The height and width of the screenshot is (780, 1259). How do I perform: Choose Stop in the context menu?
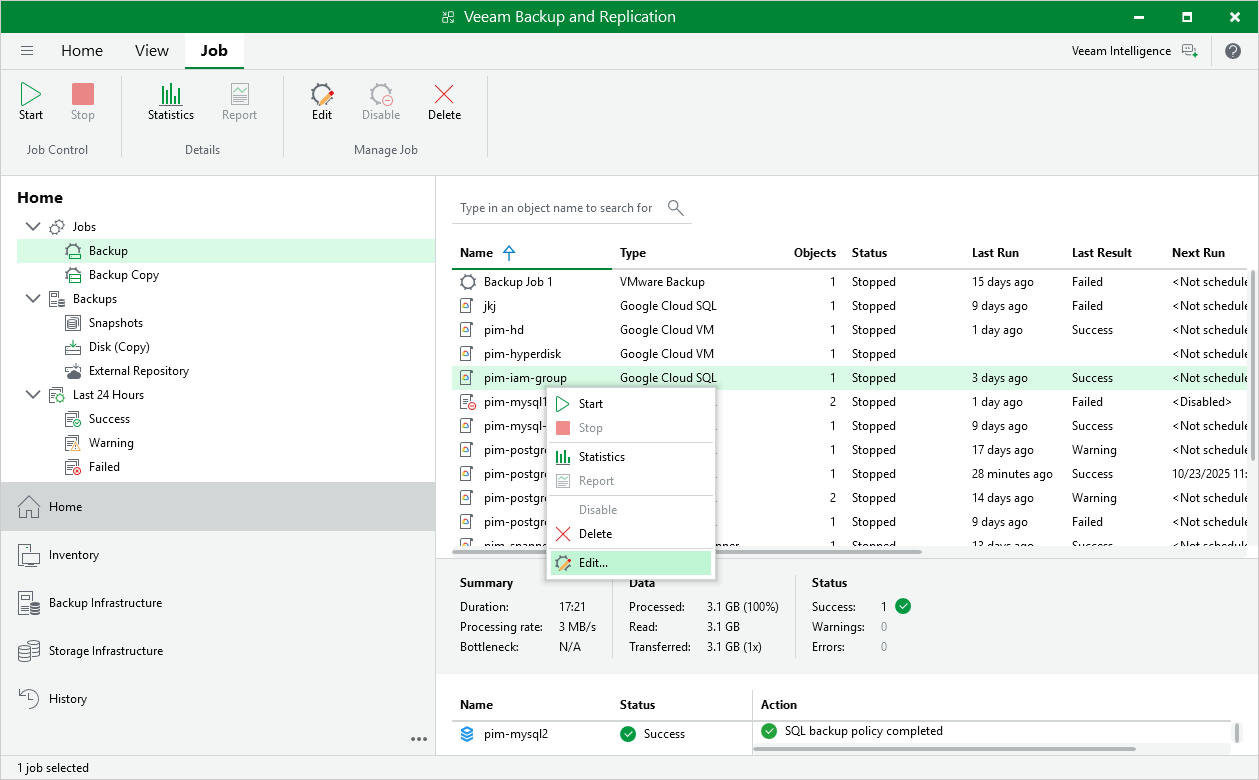(630, 428)
